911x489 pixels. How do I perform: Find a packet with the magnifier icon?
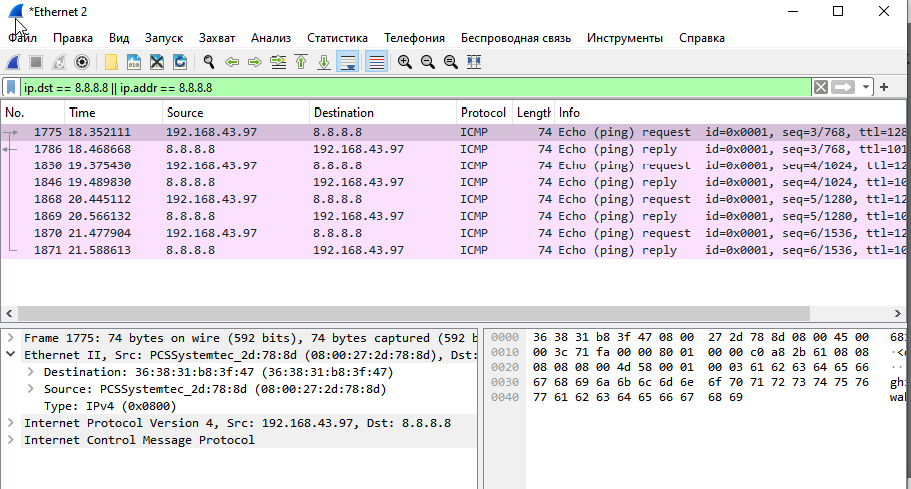point(209,62)
